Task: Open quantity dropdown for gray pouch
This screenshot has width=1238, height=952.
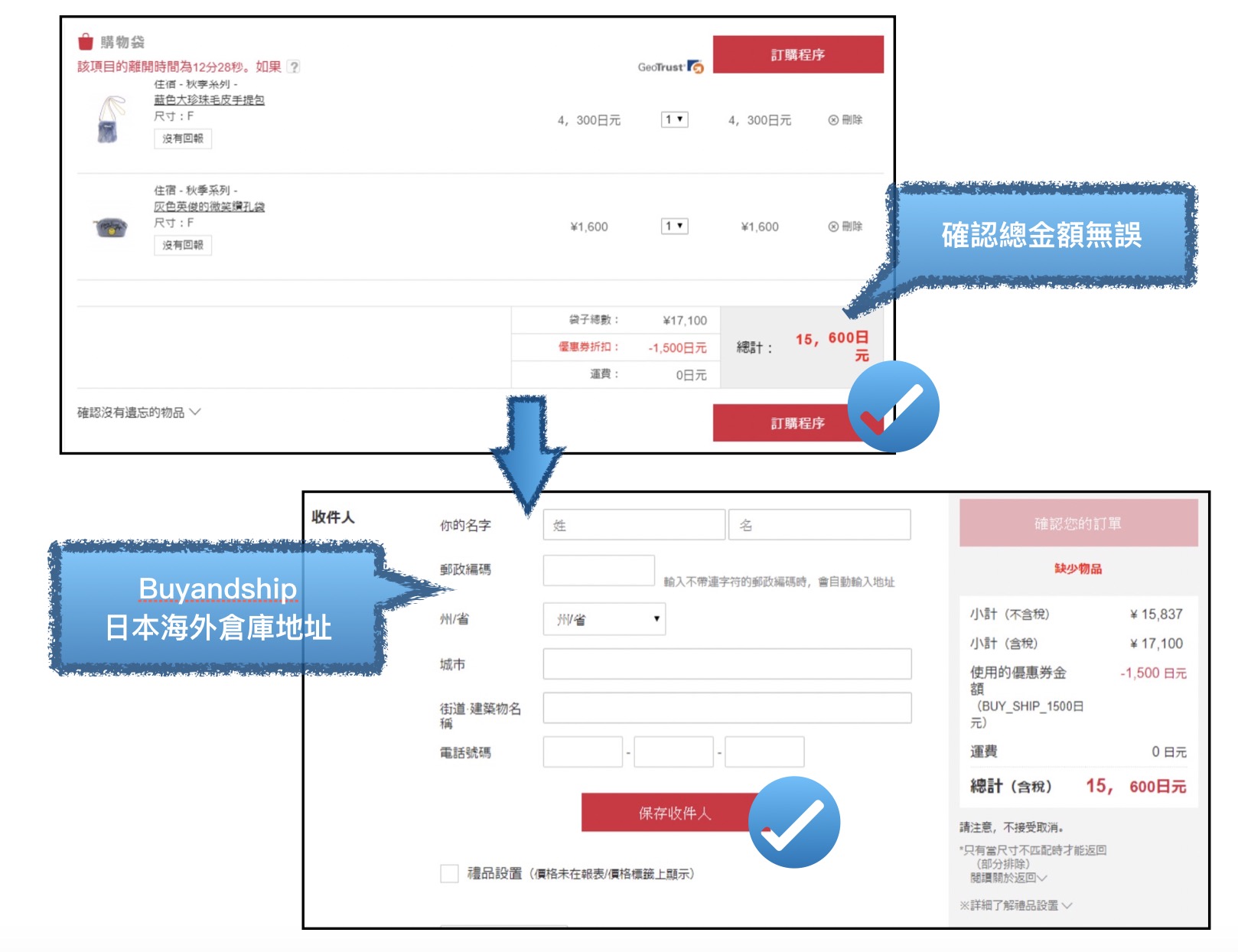Action: coord(674,226)
